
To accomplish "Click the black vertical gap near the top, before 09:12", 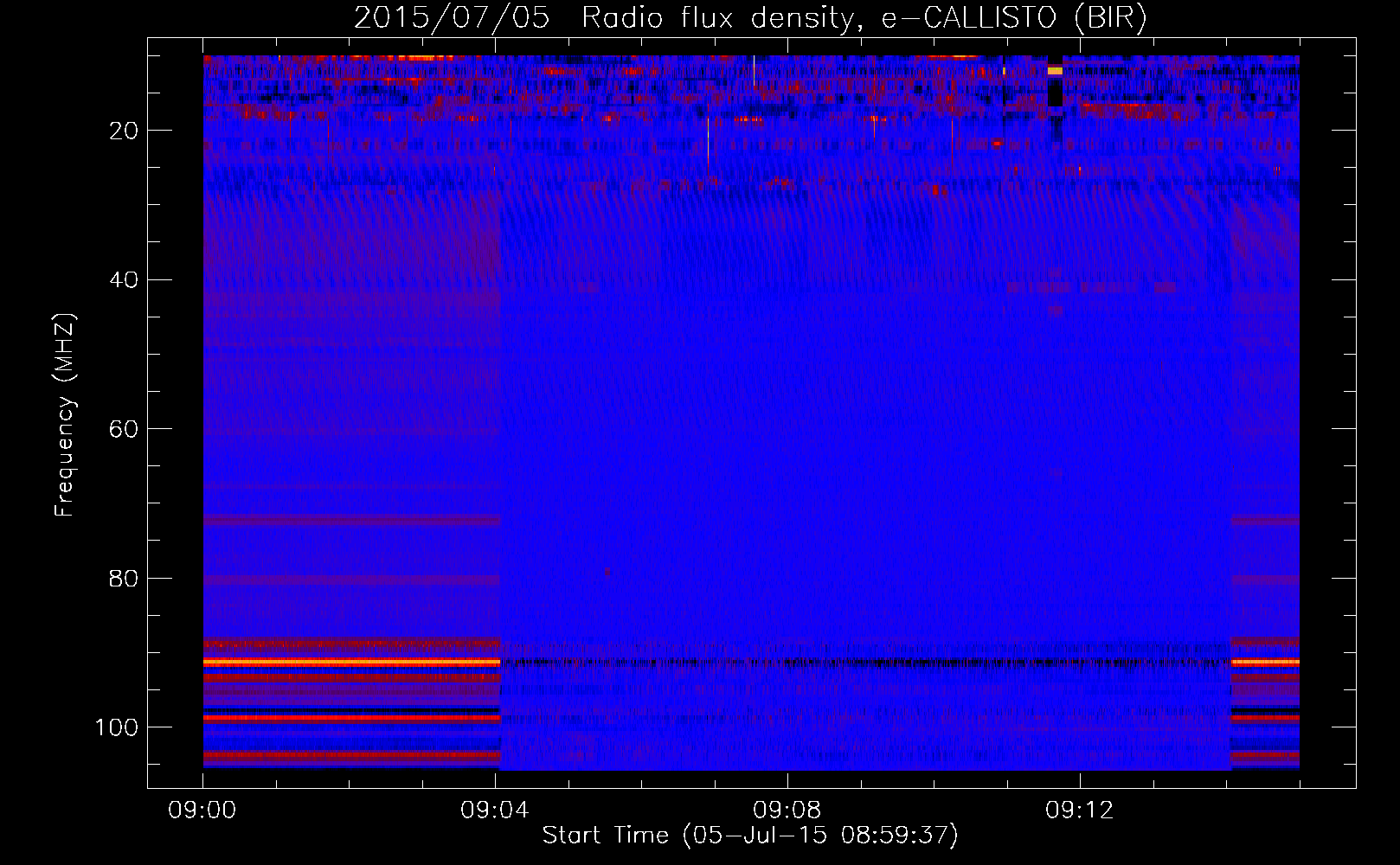I will point(1055,95).
